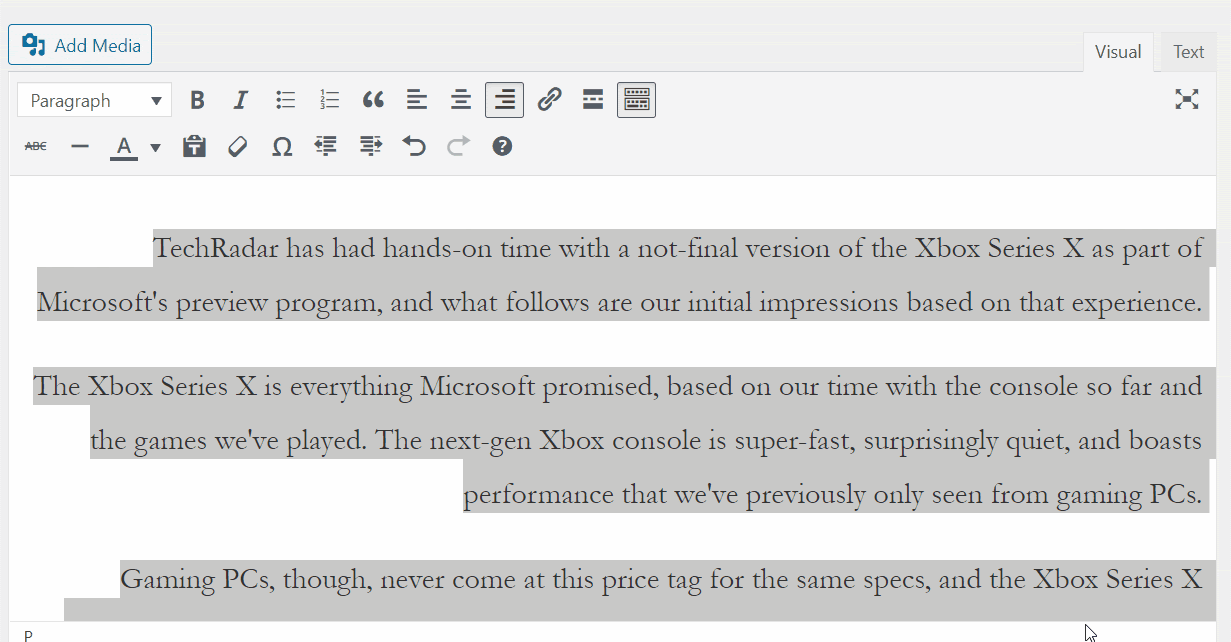Click the Add Media button
Image resolution: width=1231 pixels, height=642 pixels.
pos(80,45)
